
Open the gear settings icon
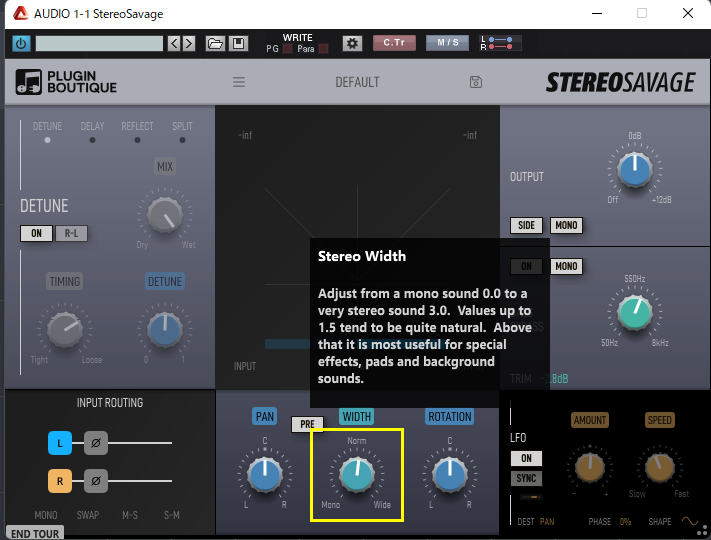[352, 44]
